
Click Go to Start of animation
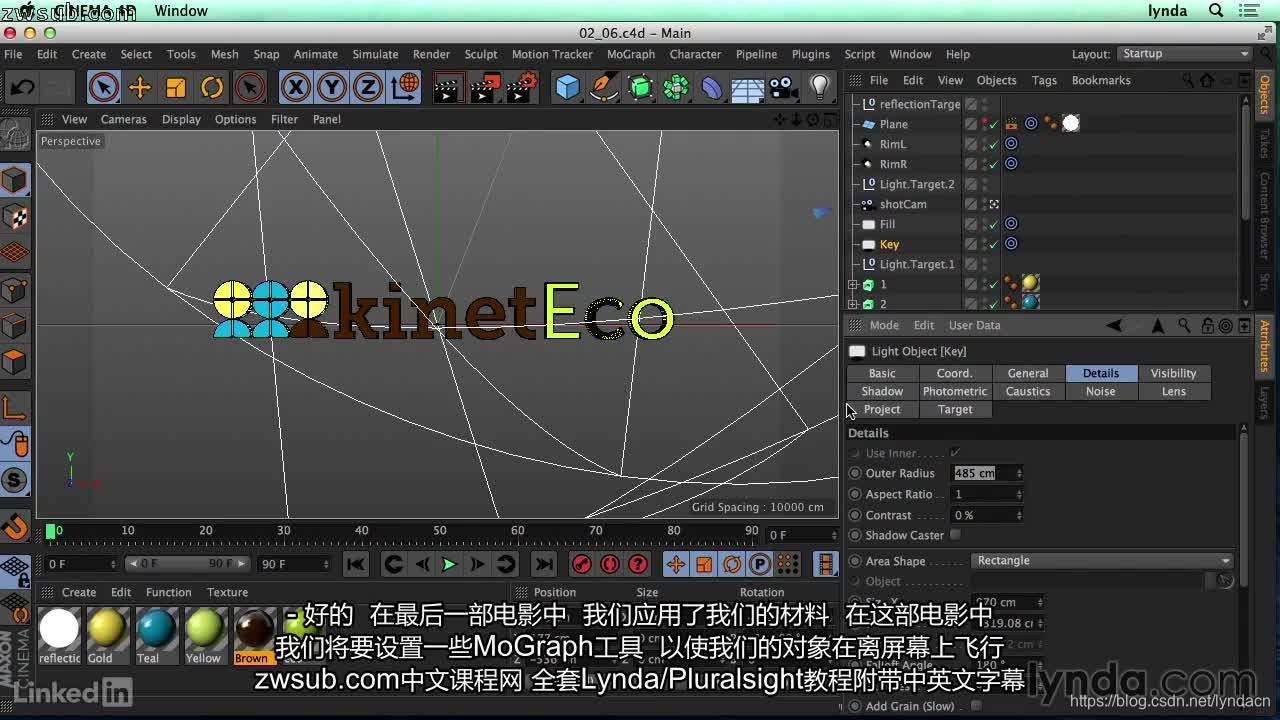pos(356,564)
